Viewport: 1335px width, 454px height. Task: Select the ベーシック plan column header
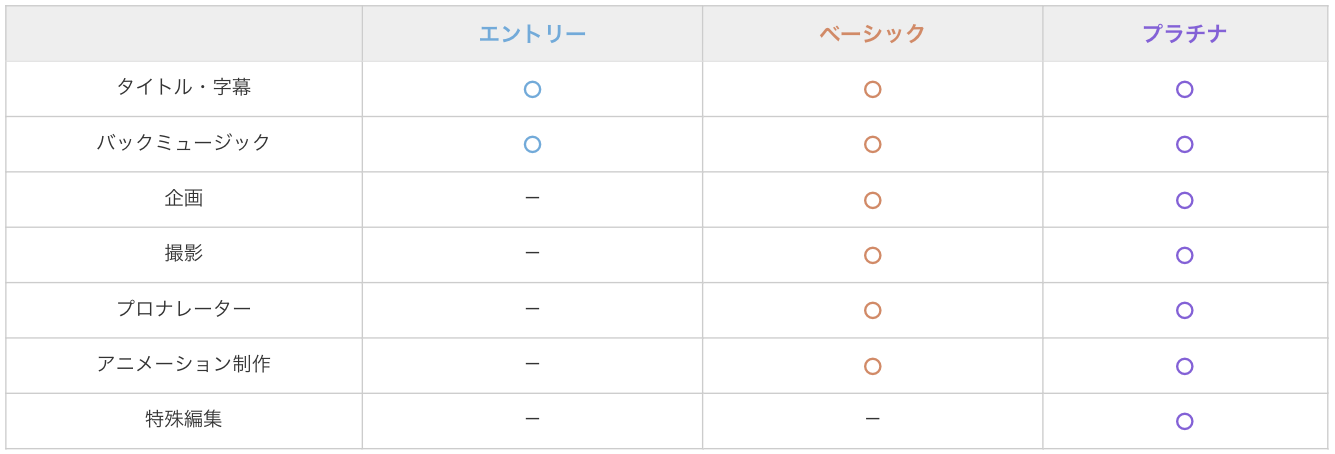click(872, 34)
